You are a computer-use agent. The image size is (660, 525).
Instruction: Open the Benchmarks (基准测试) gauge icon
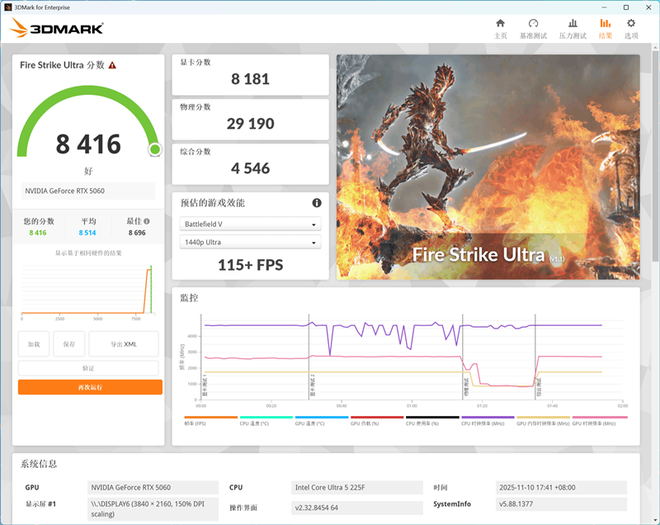point(533,28)
